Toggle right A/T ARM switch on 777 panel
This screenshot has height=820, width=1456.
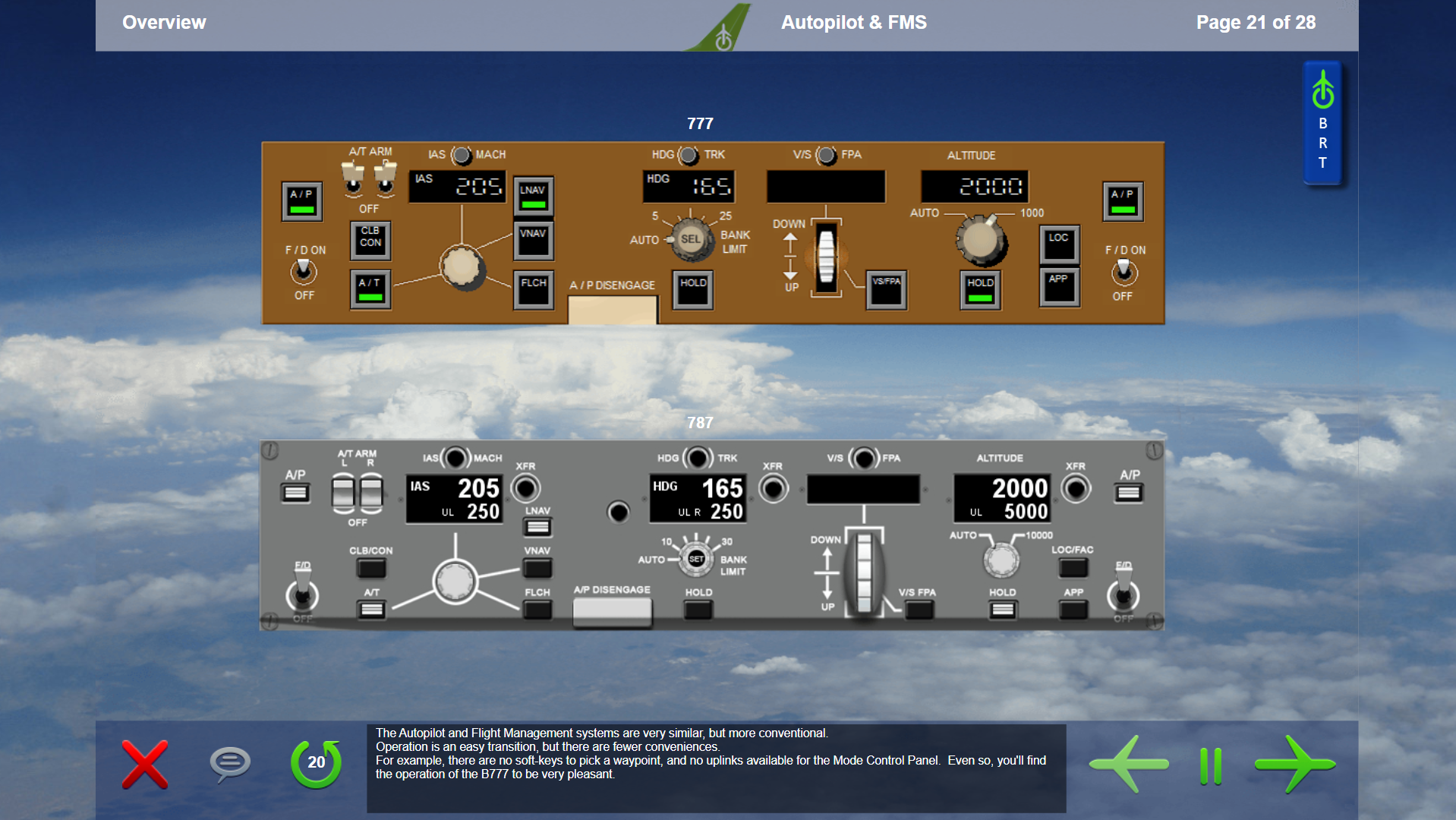click(x=386, y=178)
